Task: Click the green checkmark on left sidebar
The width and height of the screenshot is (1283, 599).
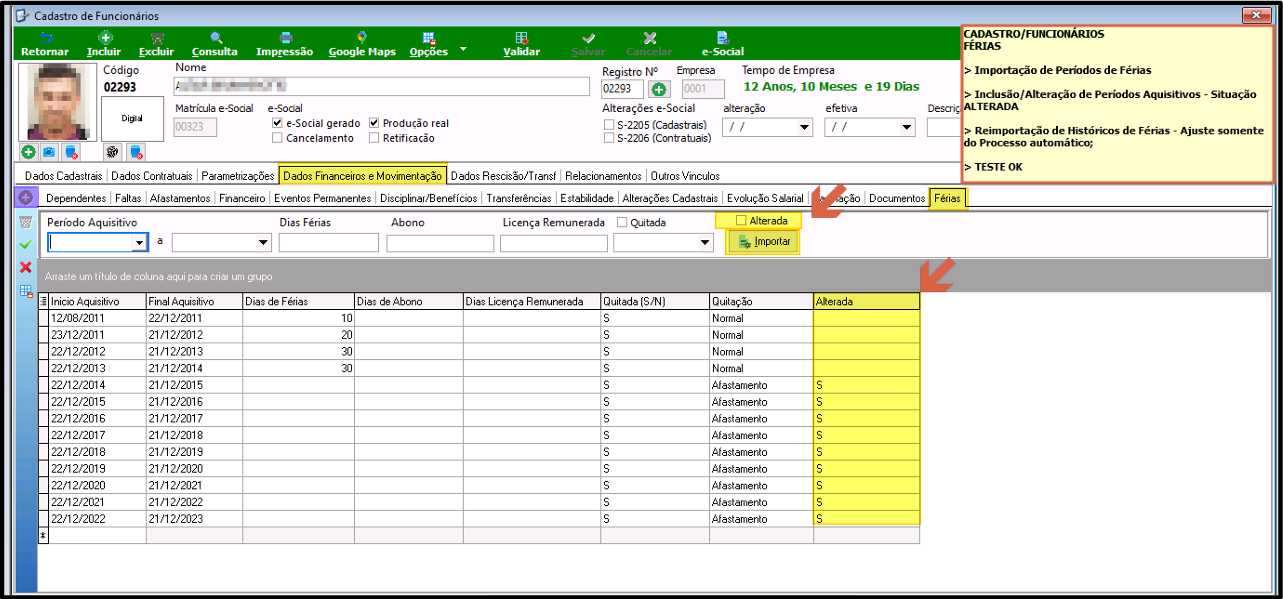Action: coord(26,245)
